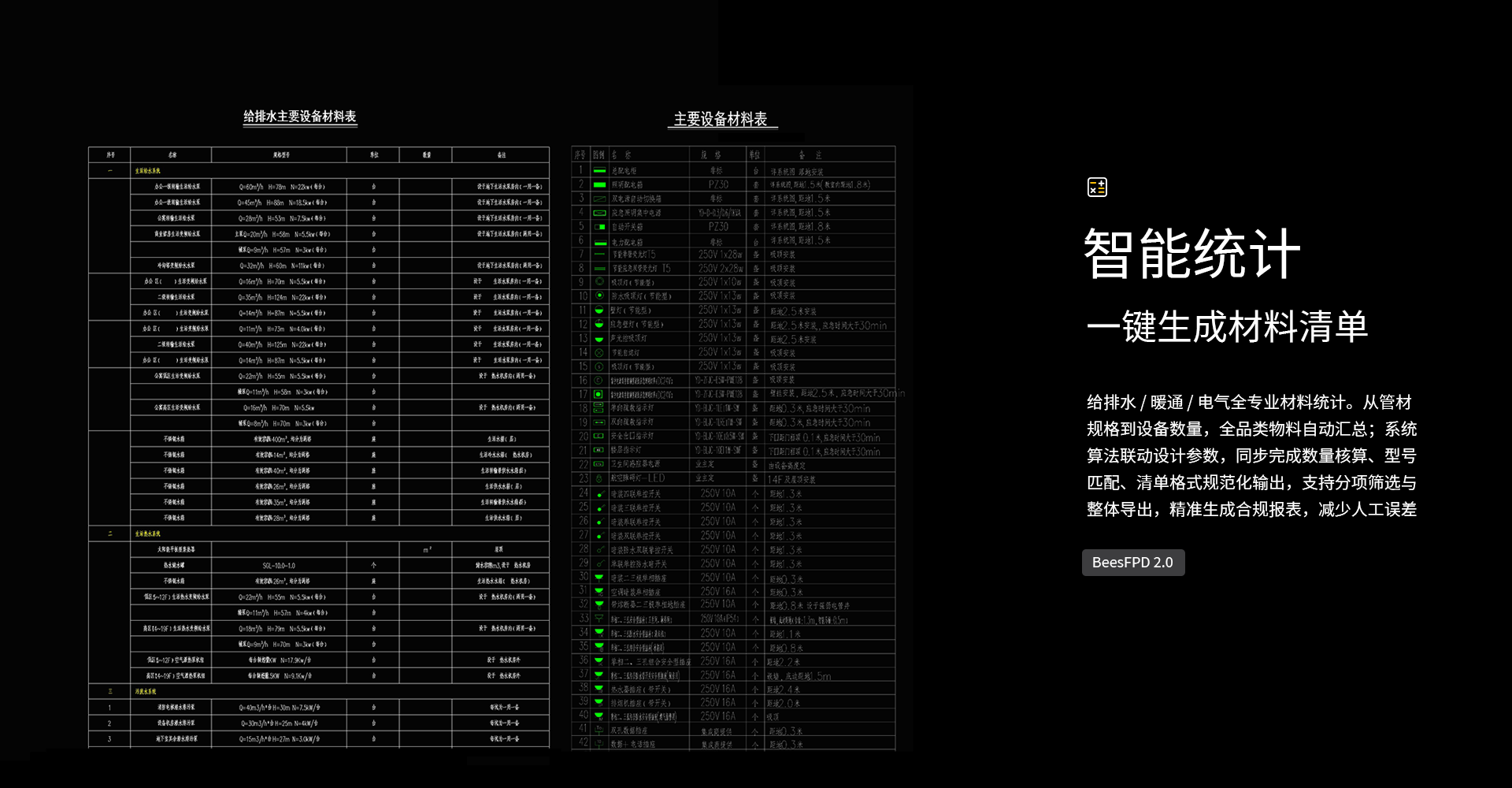Click the 一键生成材料清单 subtitle
1512x788 pixels.
1227,327
